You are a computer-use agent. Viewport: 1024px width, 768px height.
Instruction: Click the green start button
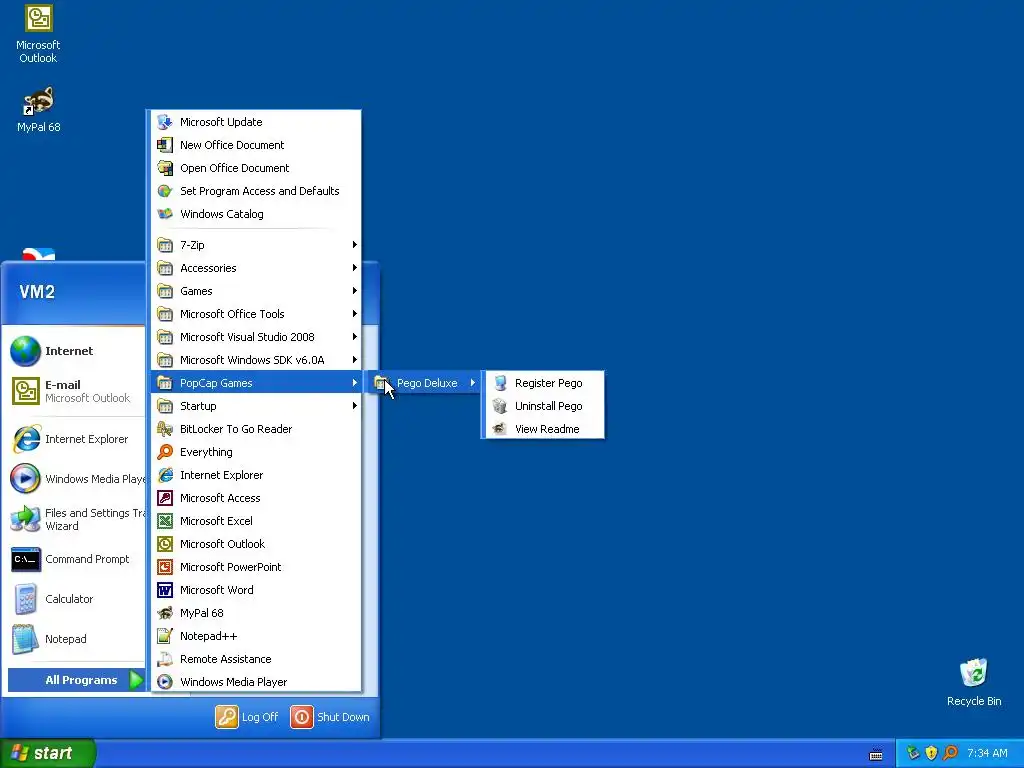48,753
